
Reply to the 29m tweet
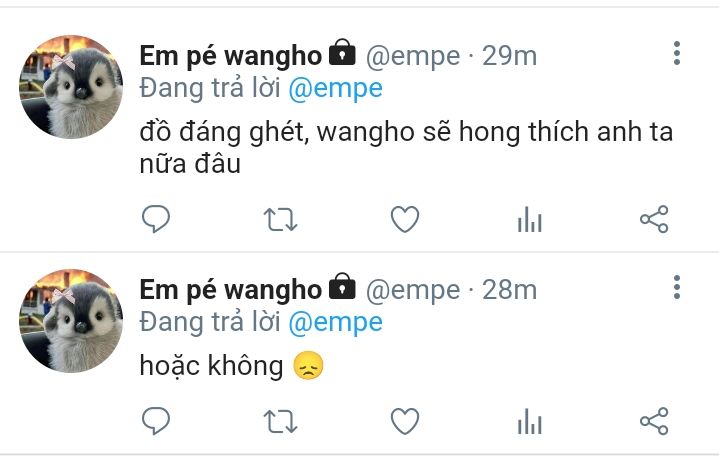(156, 219)
